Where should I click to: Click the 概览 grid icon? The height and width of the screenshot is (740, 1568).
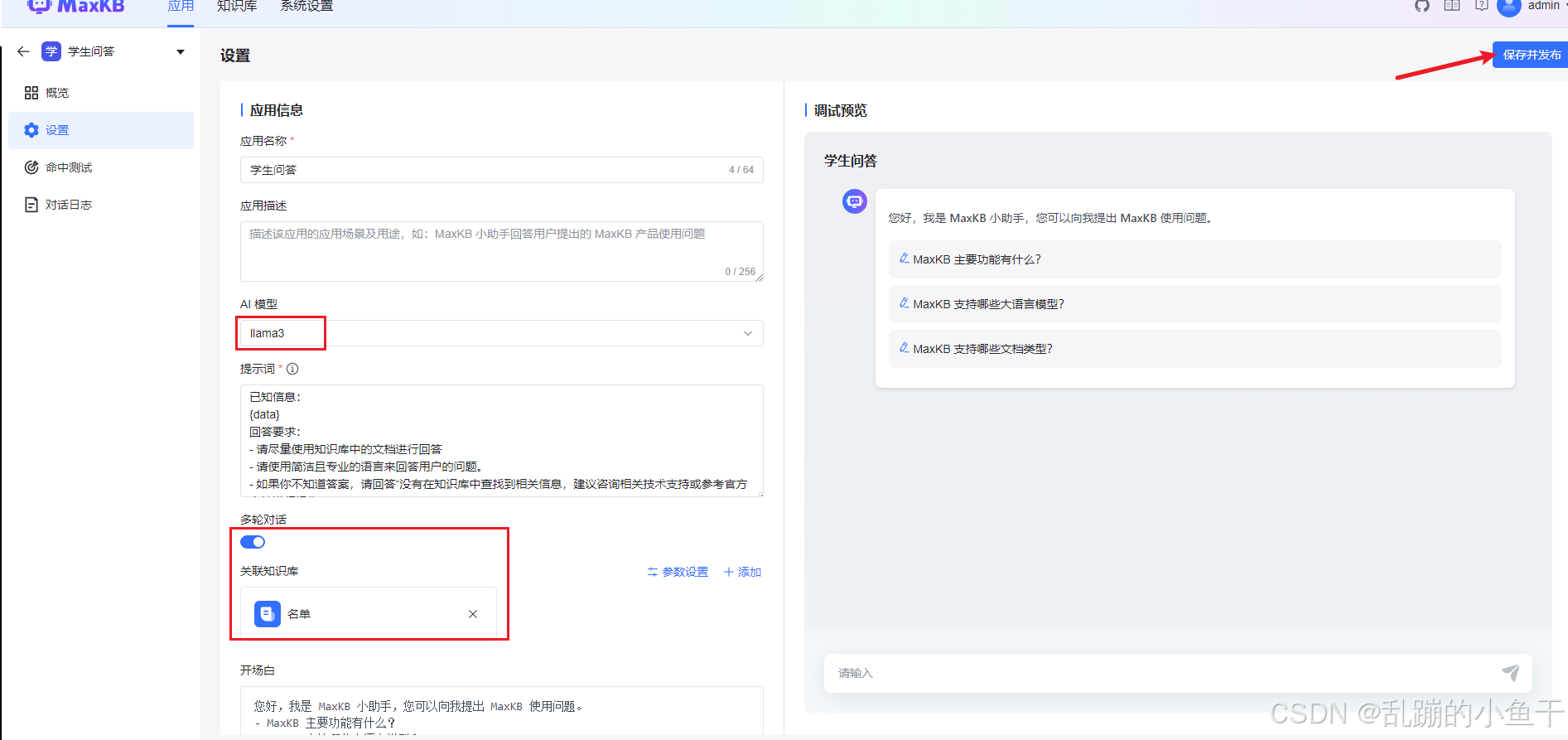[x=31, y=93]
